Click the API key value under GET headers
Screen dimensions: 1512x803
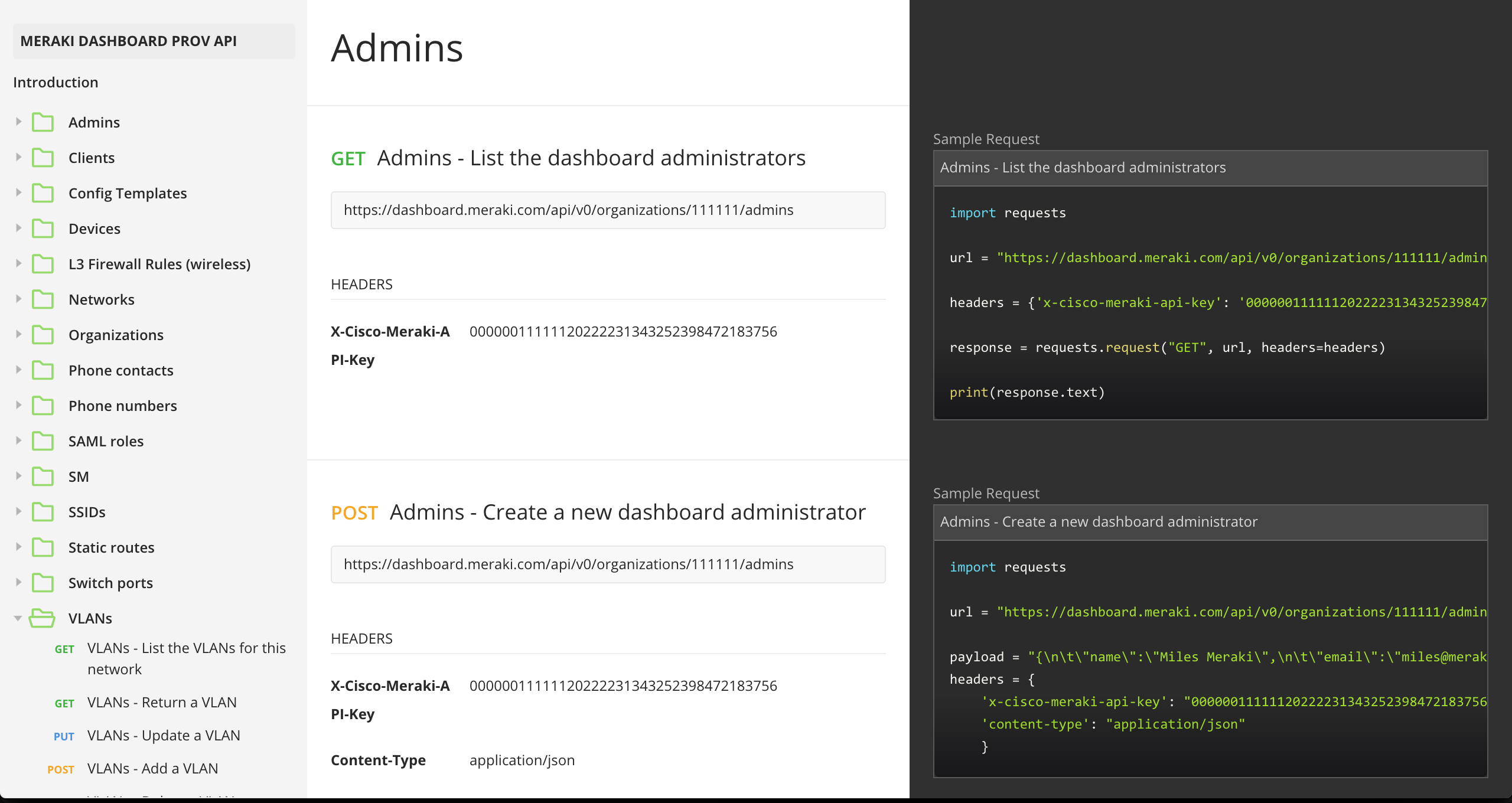coord(623,331)
